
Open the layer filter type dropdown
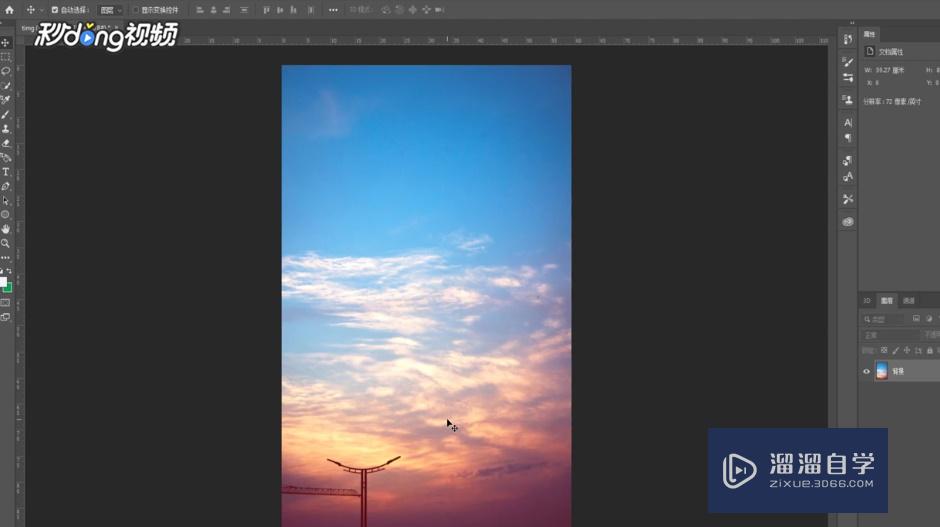pyautogui.click(x=884, y=319)
